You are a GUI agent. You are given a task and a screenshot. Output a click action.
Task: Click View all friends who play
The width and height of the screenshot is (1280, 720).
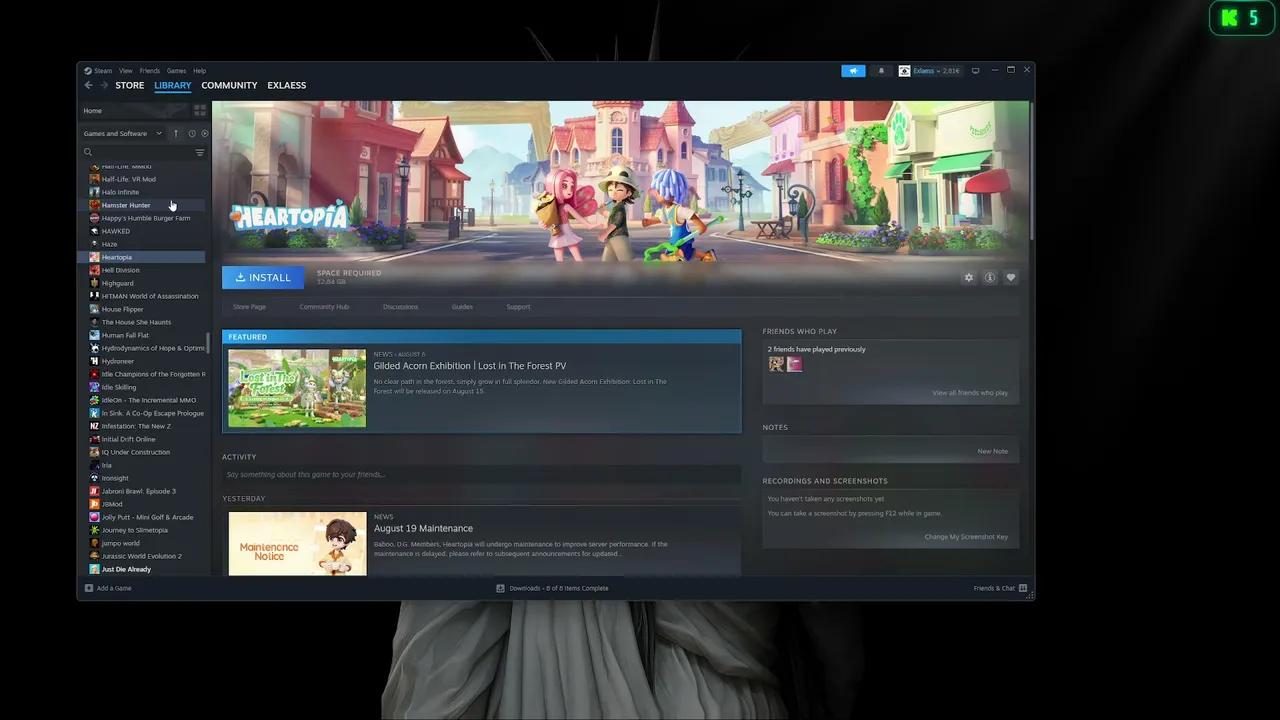(x=970, y=393)
